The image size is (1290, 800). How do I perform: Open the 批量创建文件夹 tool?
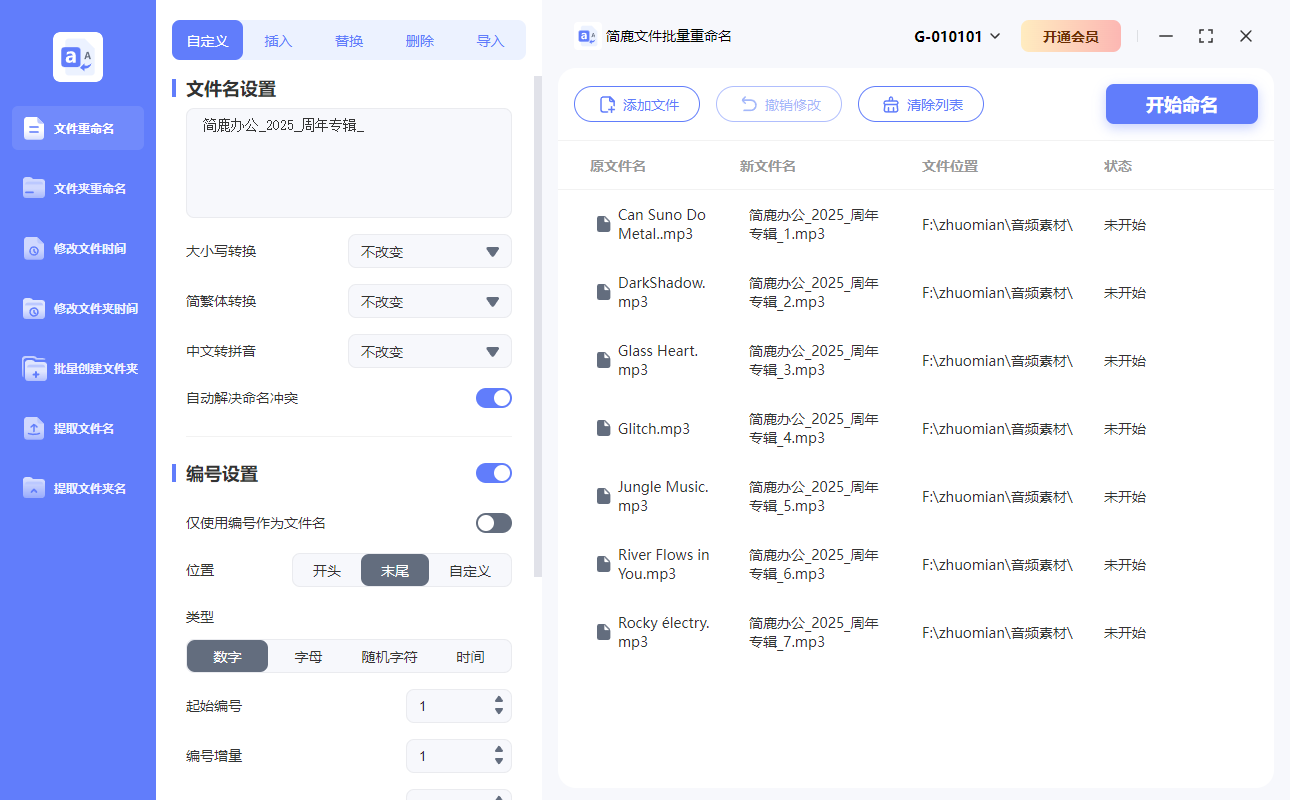pos(77,368)
